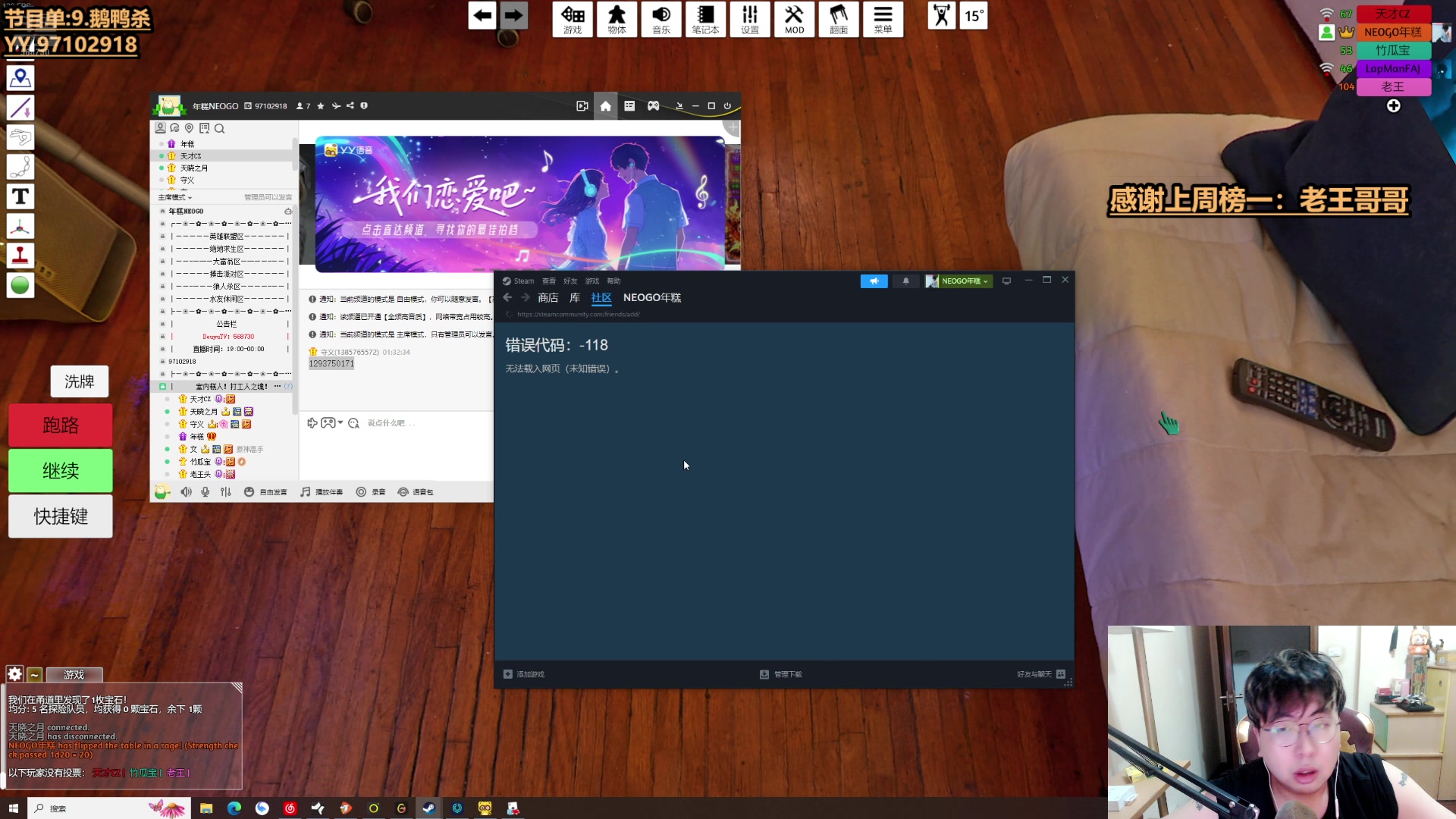
Task: Open 好友与聊天 (Friends & Chat) in Steam
Action: 1041,674
